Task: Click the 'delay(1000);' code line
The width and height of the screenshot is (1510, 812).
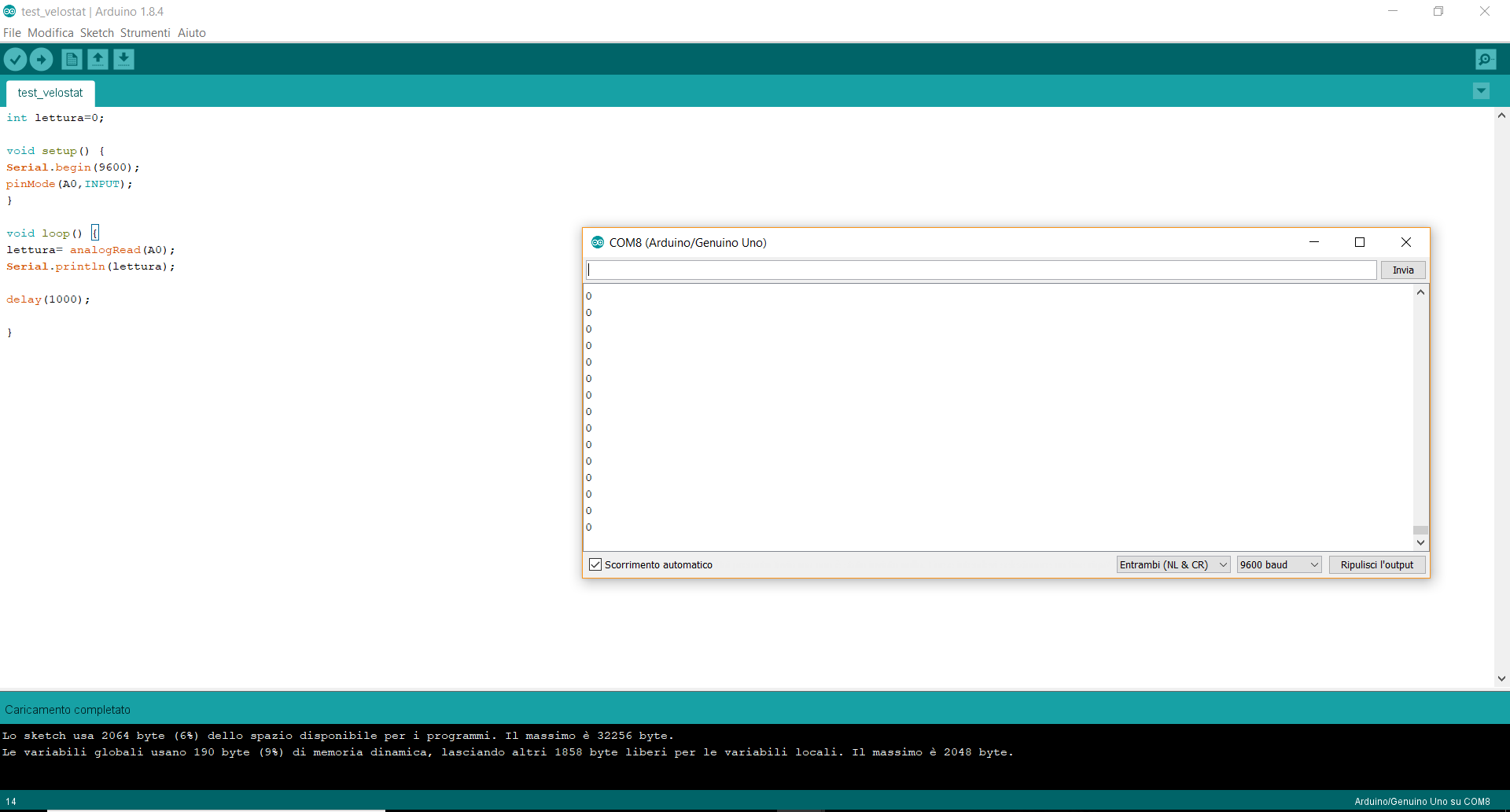Action: point(48,299)
